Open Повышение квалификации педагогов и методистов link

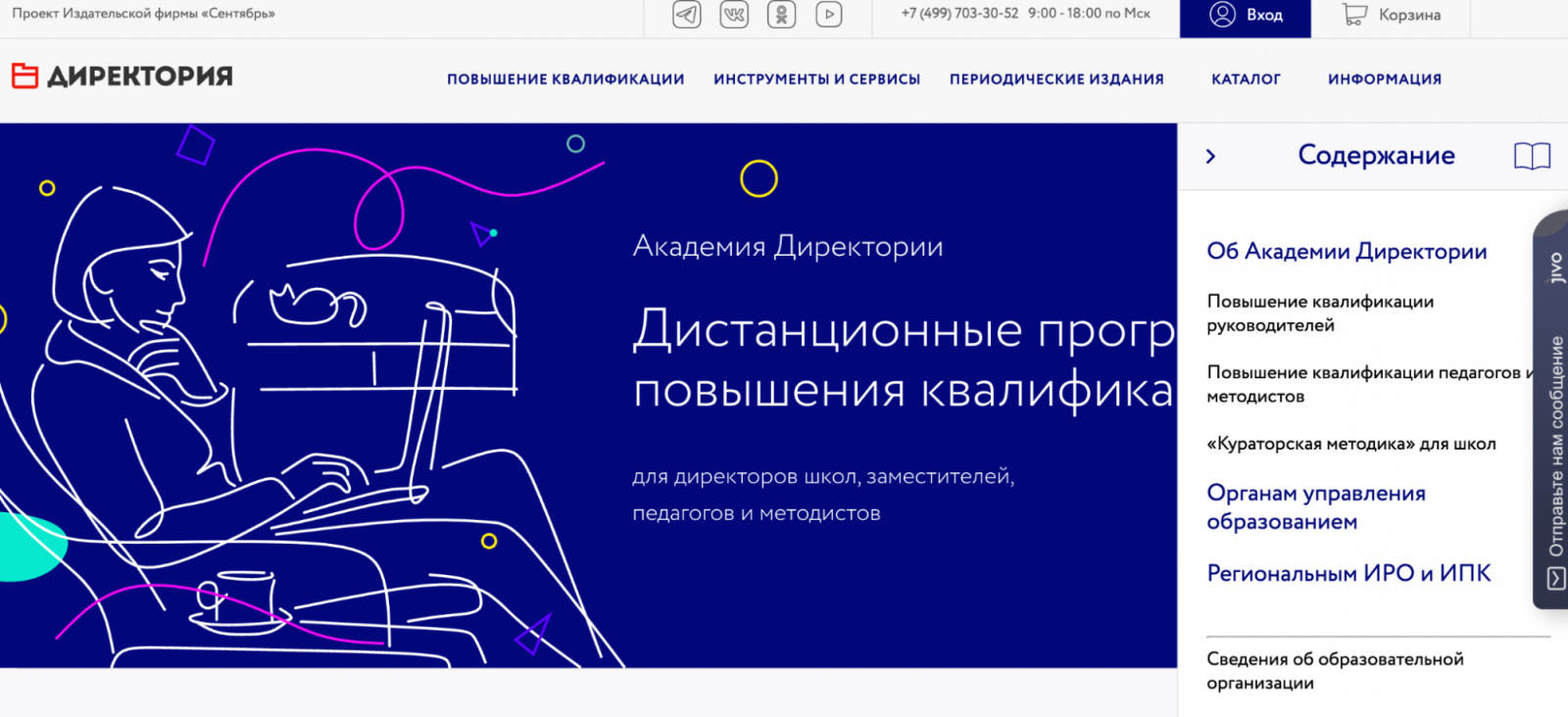coord(1370,384)
